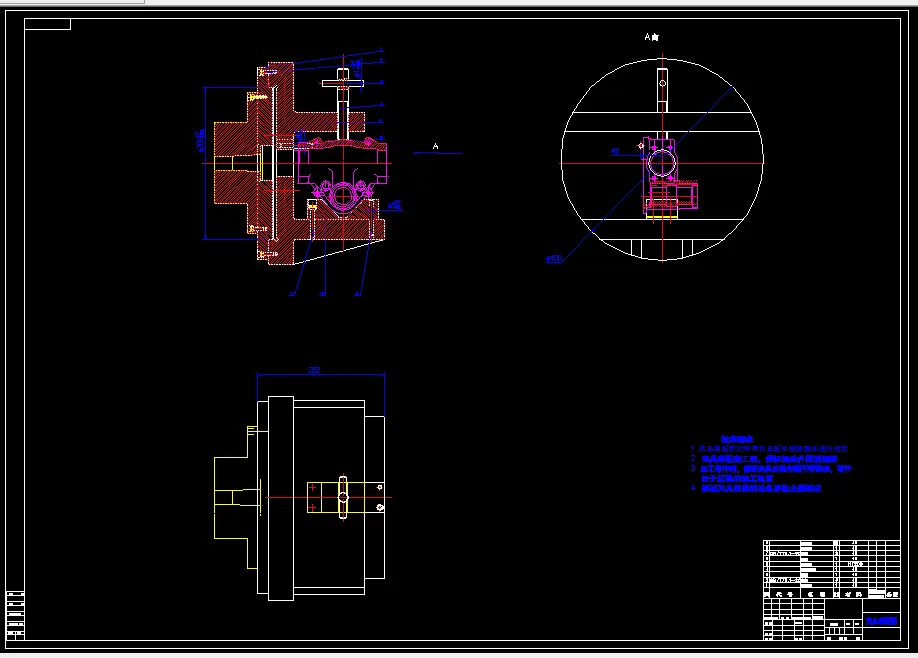Image resolution: width=918 pixels, height=658 pixels.
Task: Pick technical requirement line number 2
Action: pos(764,458)
